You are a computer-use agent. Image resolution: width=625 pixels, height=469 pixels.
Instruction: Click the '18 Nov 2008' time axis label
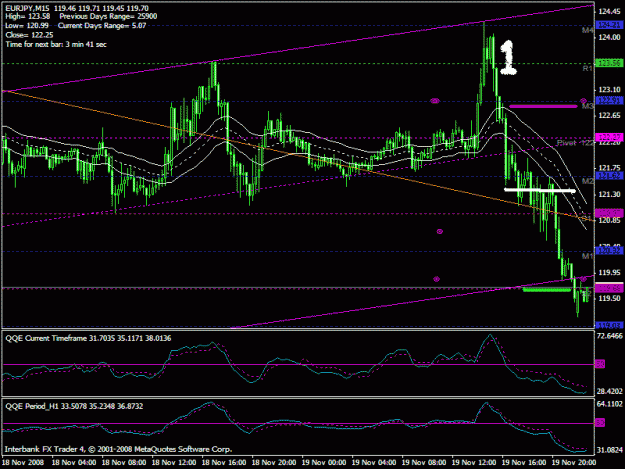tap(23, 463)
